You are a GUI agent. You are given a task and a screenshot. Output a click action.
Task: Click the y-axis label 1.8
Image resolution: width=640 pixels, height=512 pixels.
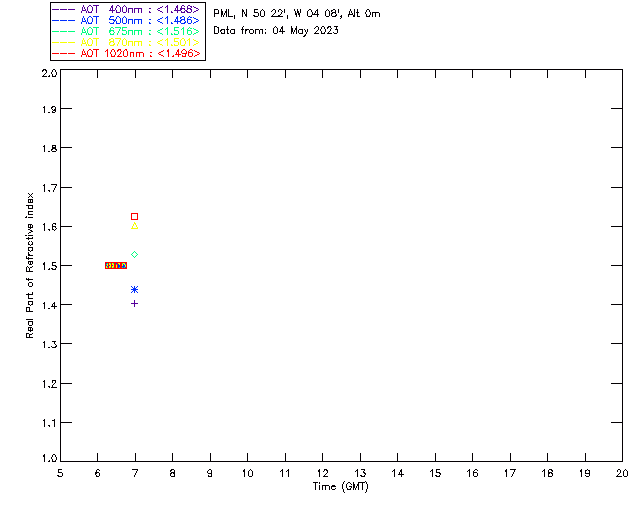[x=49, y=148]
